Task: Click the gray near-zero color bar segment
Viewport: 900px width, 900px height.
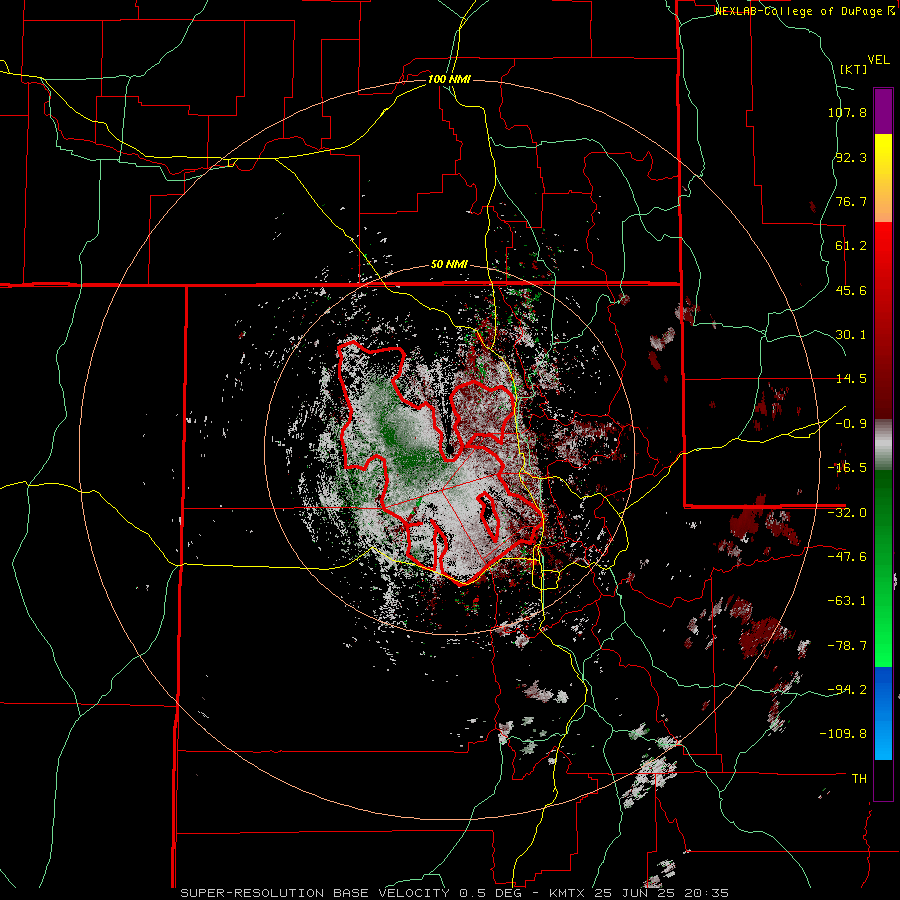Action: (x=883, y=445)
